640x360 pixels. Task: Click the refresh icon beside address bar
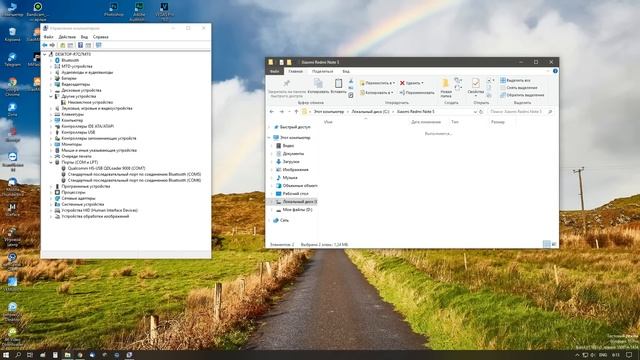[481, 111]
